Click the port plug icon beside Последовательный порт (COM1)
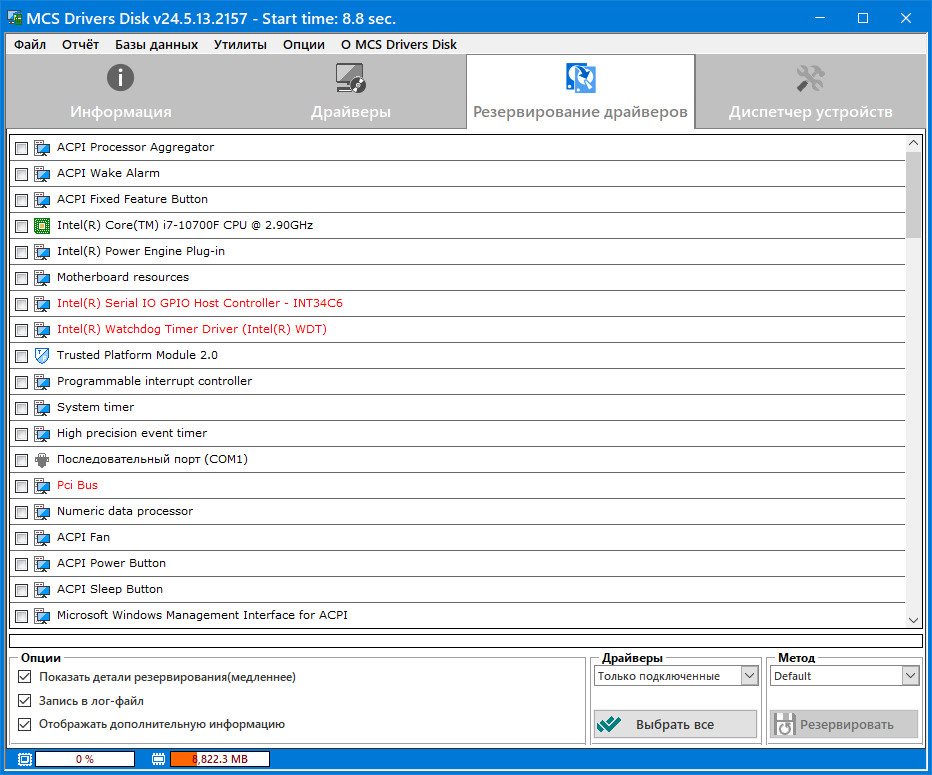Image resolution: width=932 pixels, height=775 pixels. pyautogui.click(x=42, y=459)
